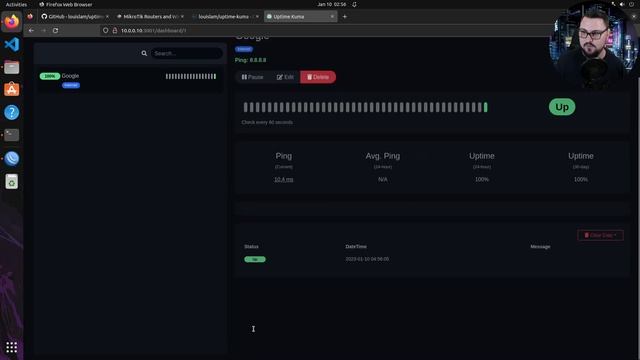Viewport: 640px width, 360px height.
Task: Launch Visual Studio Code from the dock
Action: (11, 44)
